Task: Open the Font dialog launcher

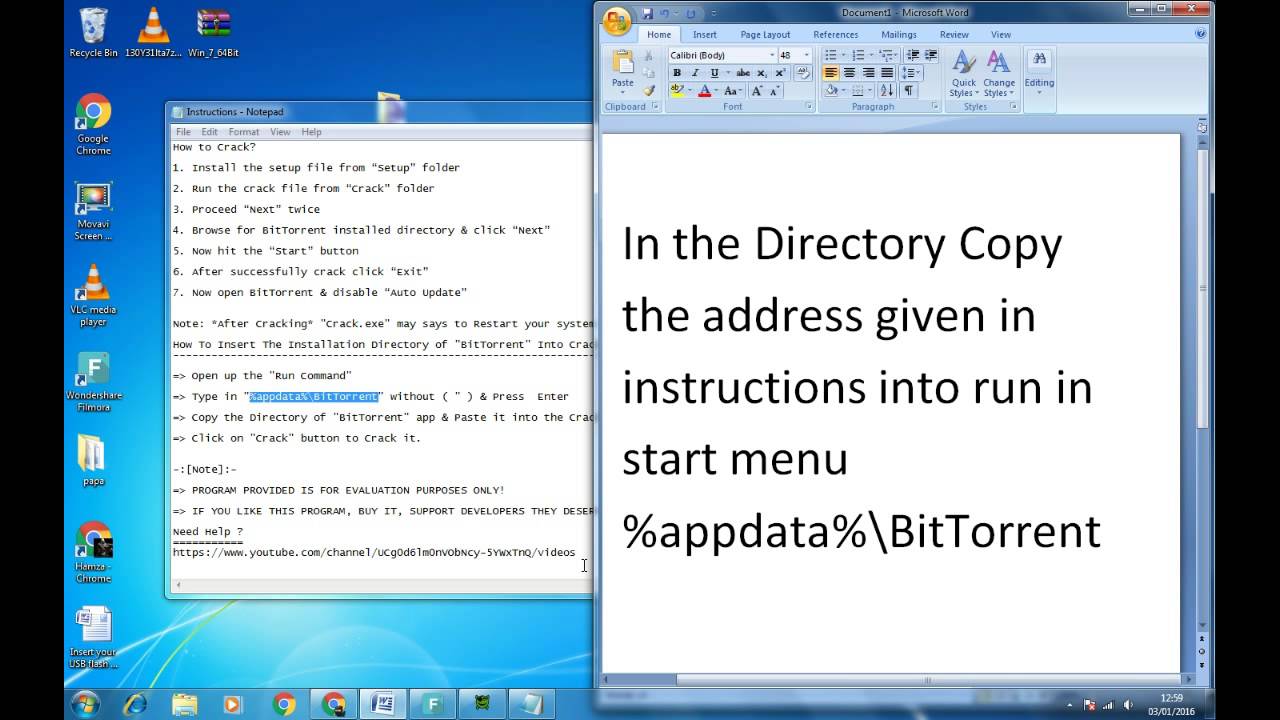Action: click(809, 106)
